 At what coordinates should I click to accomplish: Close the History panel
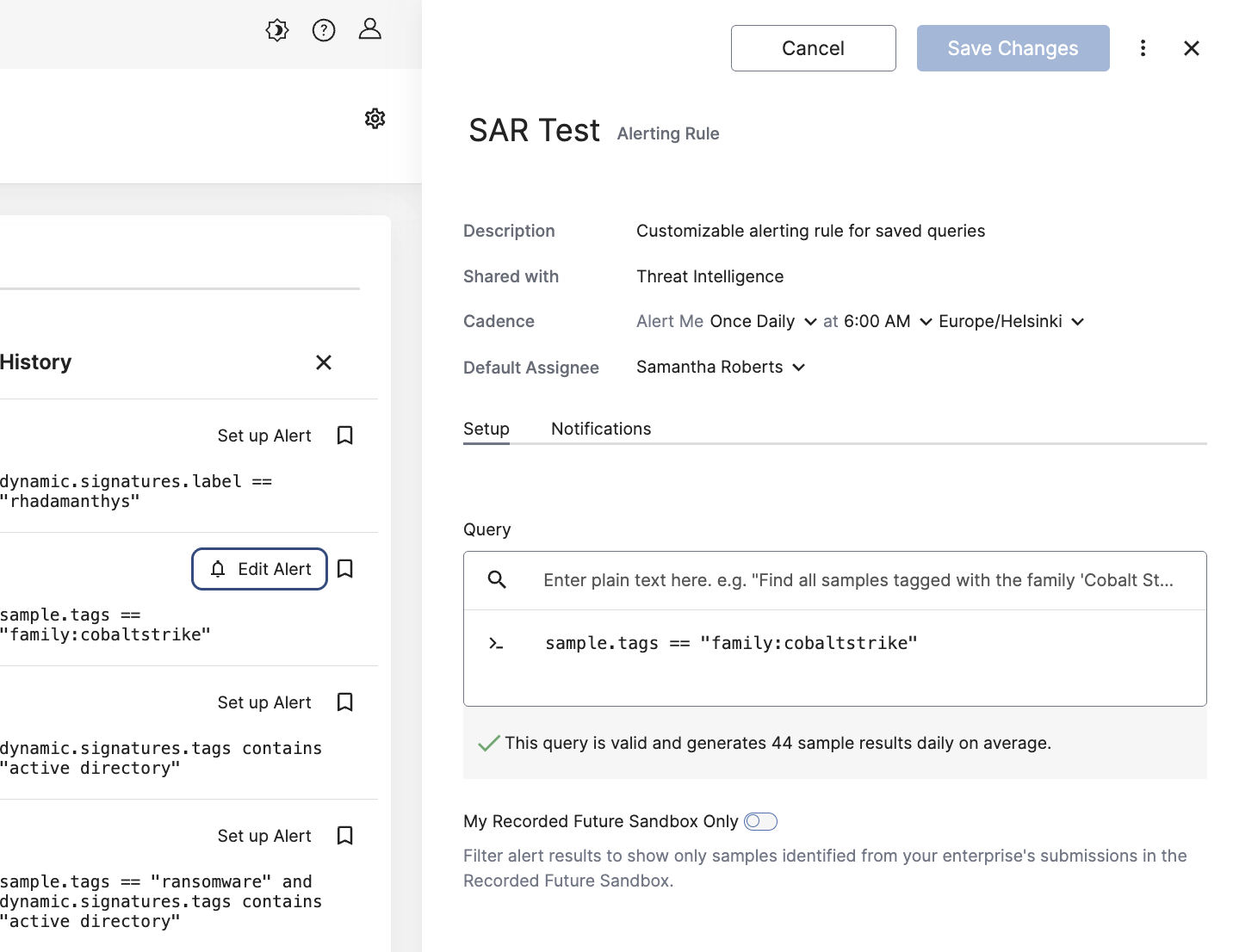[x=324, y=362]
